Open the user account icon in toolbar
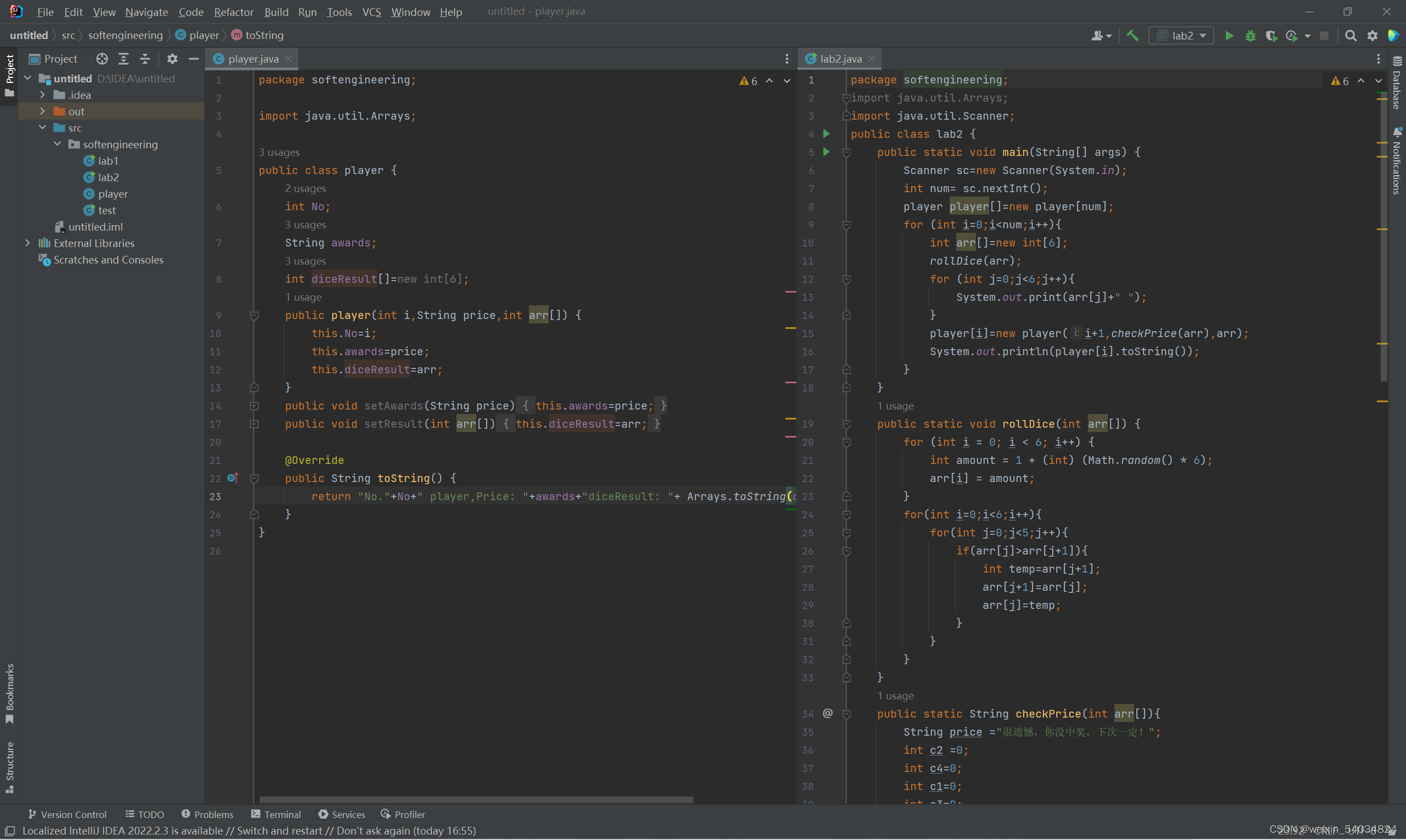 tap(1101, 36)
